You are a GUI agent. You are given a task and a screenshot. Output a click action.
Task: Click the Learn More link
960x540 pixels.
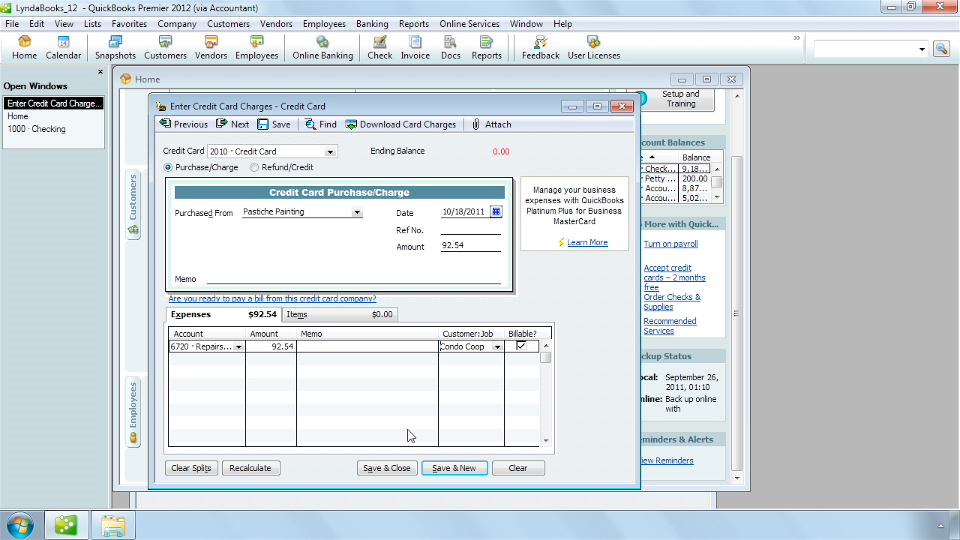pyautogui.click(x=587, y=242)
